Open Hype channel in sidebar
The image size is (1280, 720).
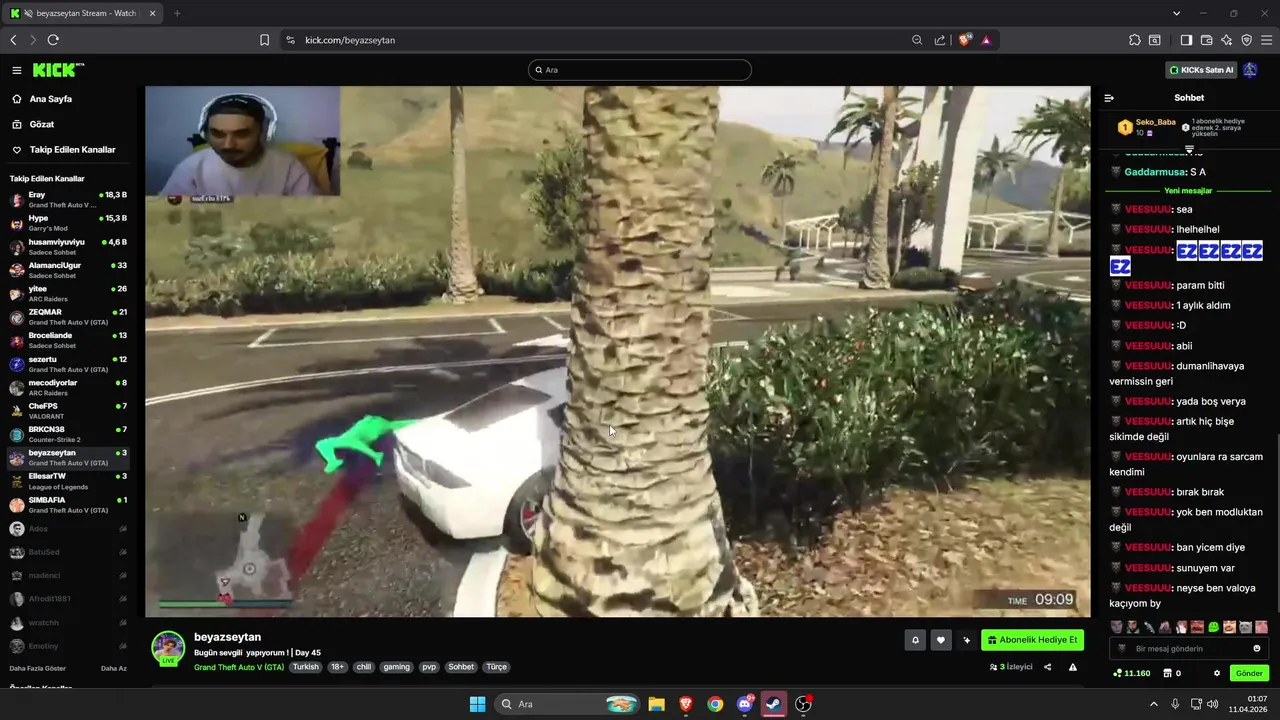coord(68,222)
